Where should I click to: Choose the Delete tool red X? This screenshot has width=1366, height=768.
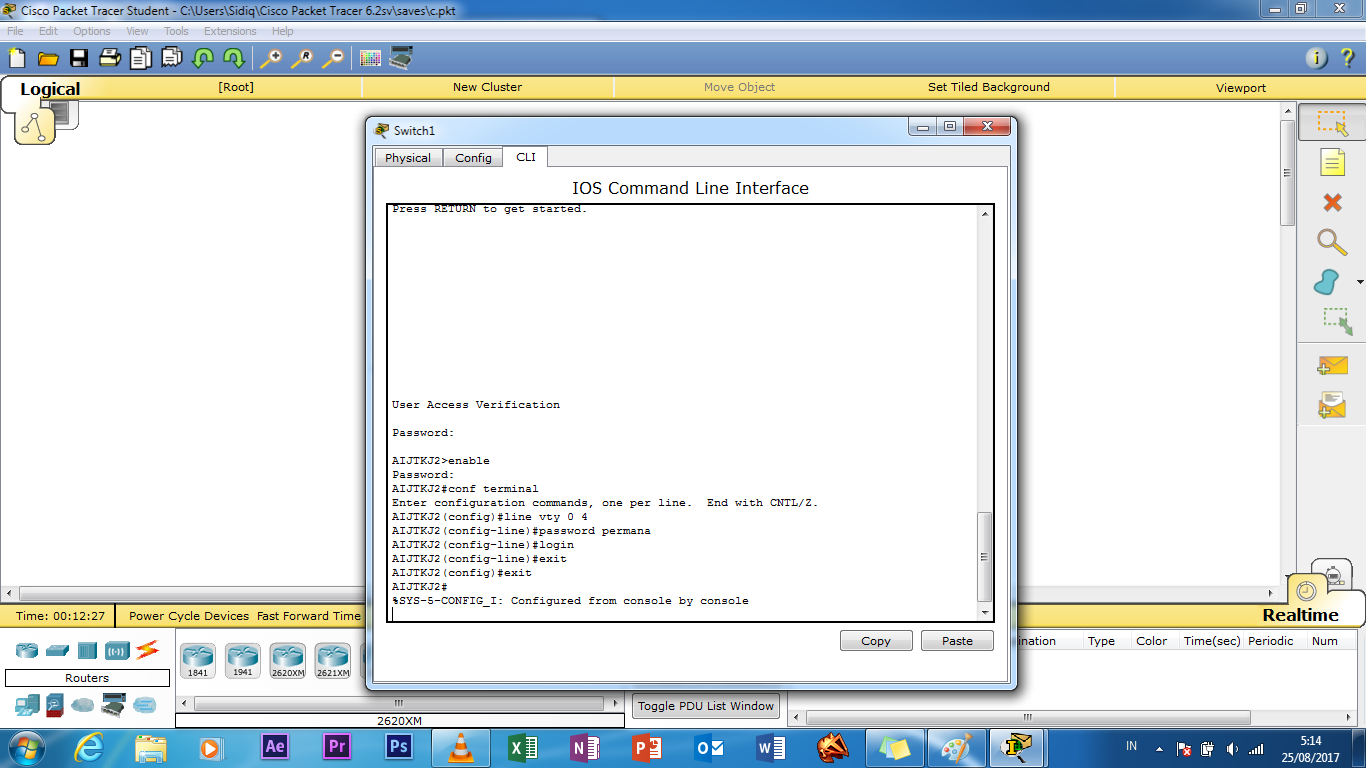point(1332,203)
